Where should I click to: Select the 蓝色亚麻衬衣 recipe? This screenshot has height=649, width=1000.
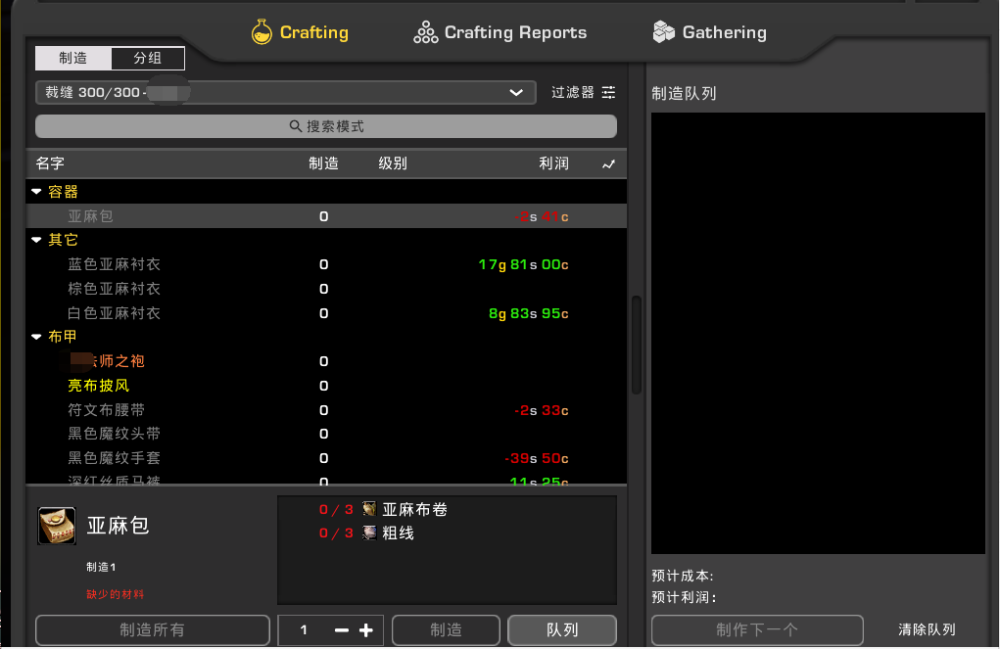pos(114,265)
